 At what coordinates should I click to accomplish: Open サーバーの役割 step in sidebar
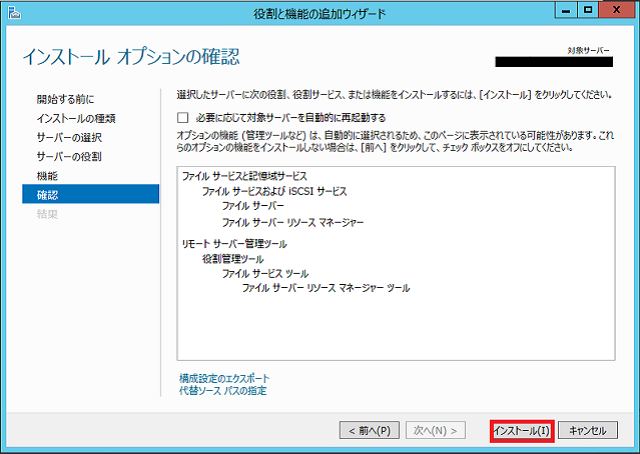tap(69, 156)
